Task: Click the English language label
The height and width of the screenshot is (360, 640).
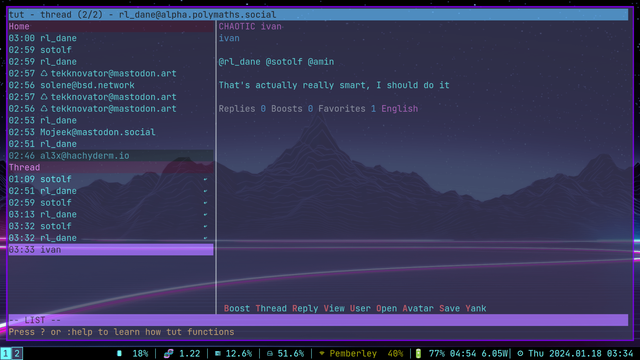Action: coord(400,109)
